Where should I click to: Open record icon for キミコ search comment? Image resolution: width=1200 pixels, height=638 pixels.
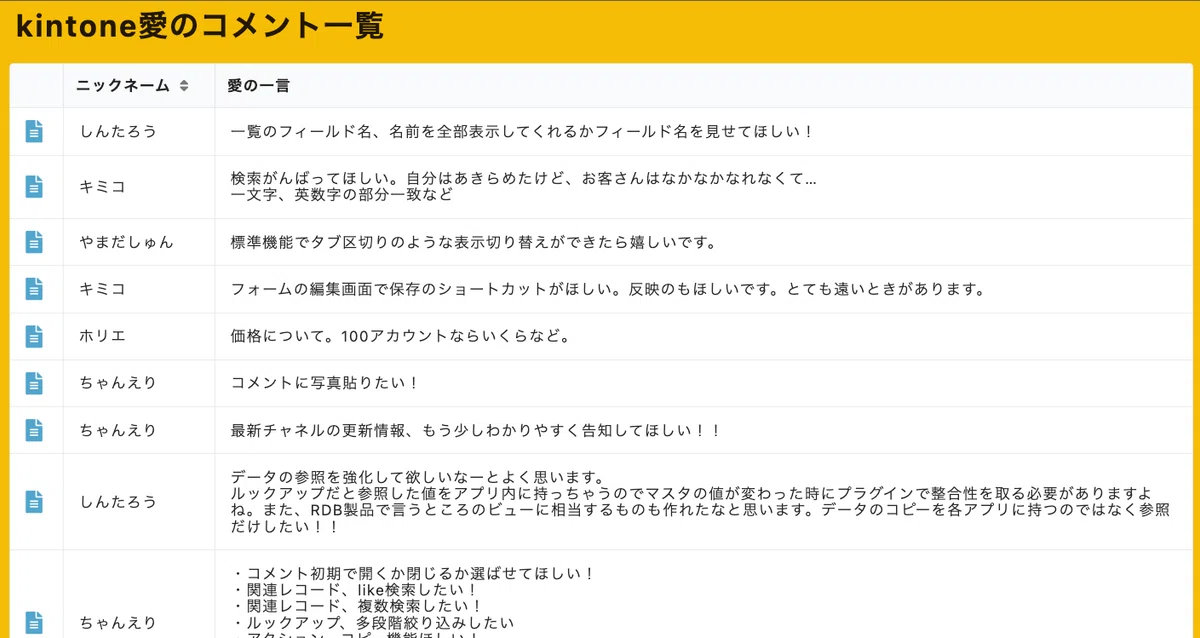(35, 187)
